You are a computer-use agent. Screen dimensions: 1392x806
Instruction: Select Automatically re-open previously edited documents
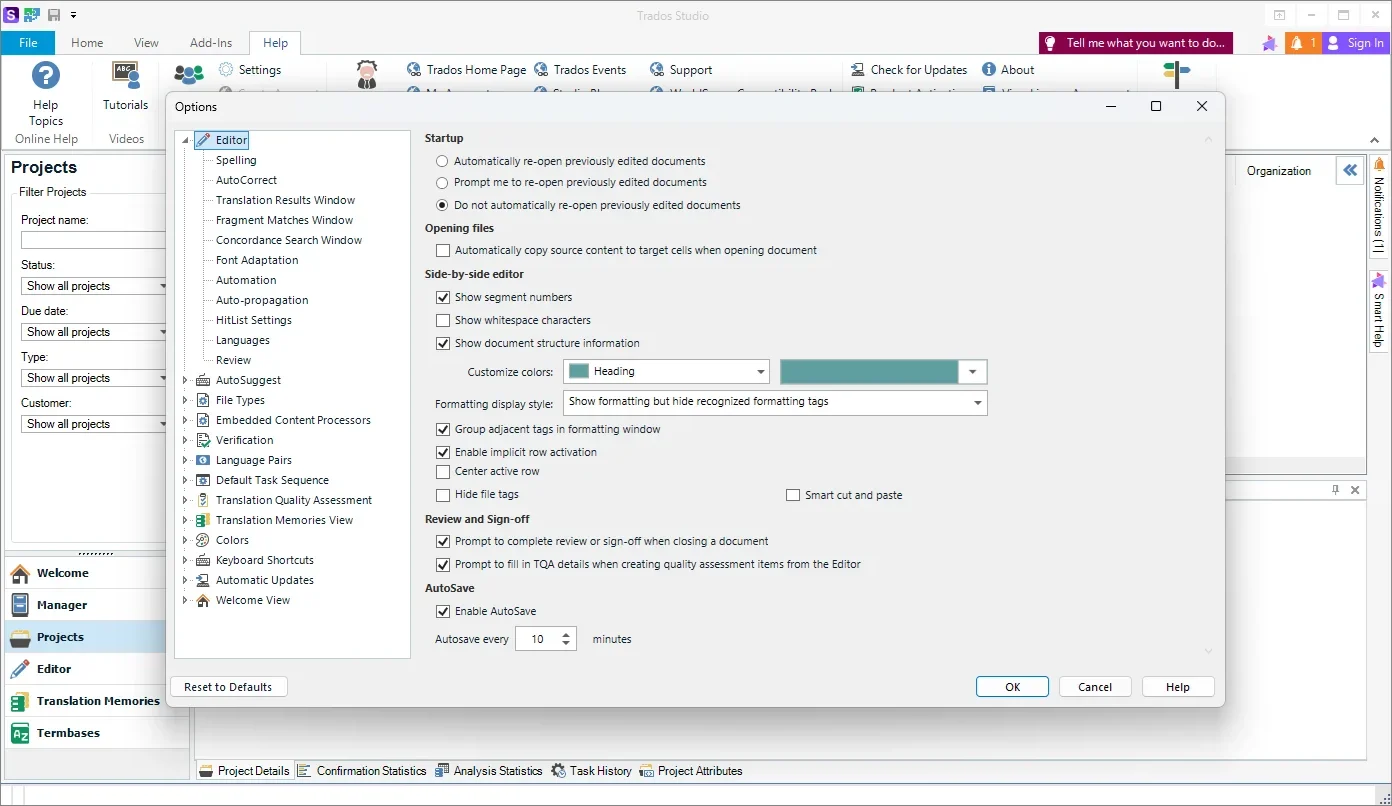443,161
